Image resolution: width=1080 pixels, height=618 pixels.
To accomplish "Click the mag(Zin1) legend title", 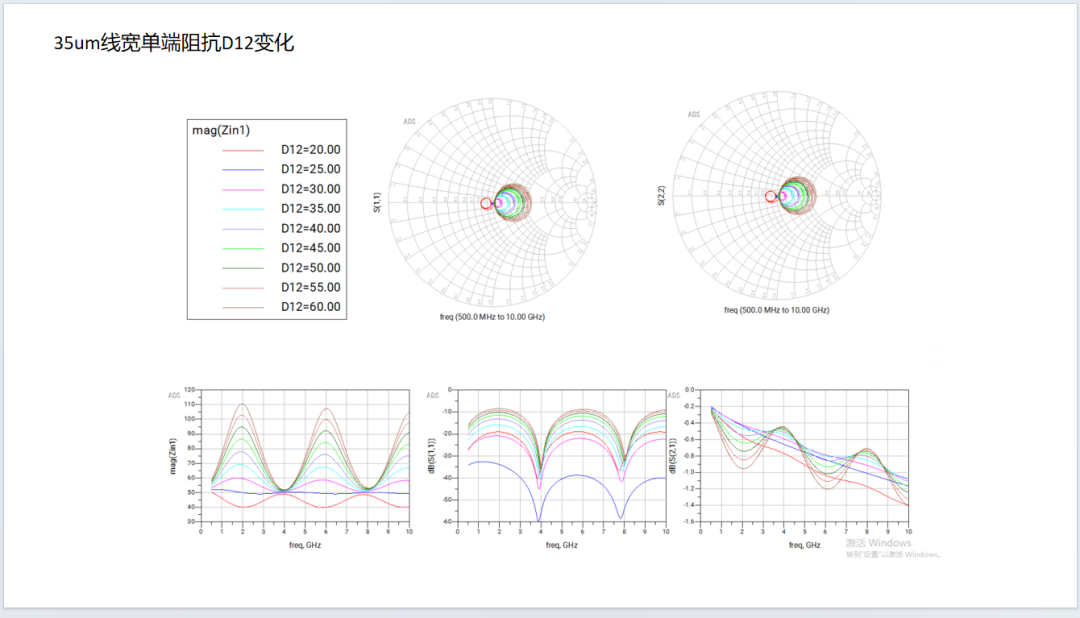I will (x=220, y=130).
